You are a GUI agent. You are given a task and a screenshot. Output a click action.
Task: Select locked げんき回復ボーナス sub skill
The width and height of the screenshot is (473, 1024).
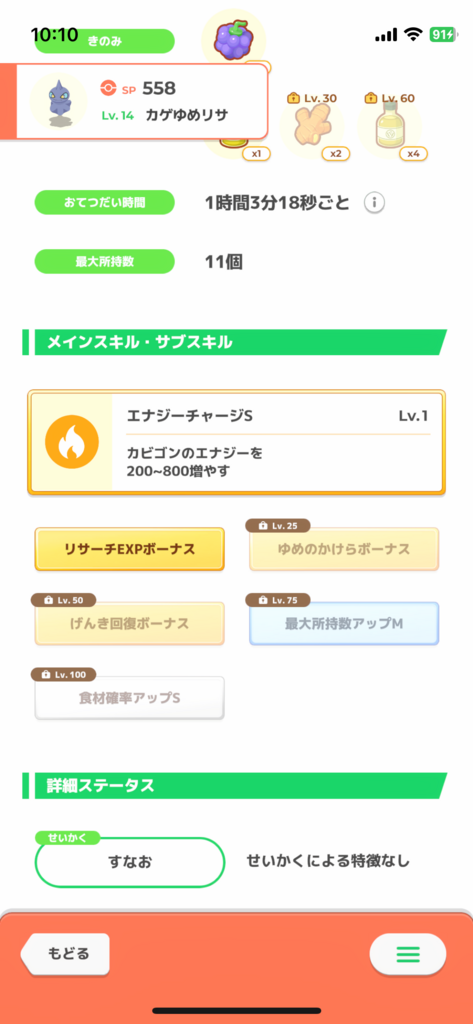(129, 624)
